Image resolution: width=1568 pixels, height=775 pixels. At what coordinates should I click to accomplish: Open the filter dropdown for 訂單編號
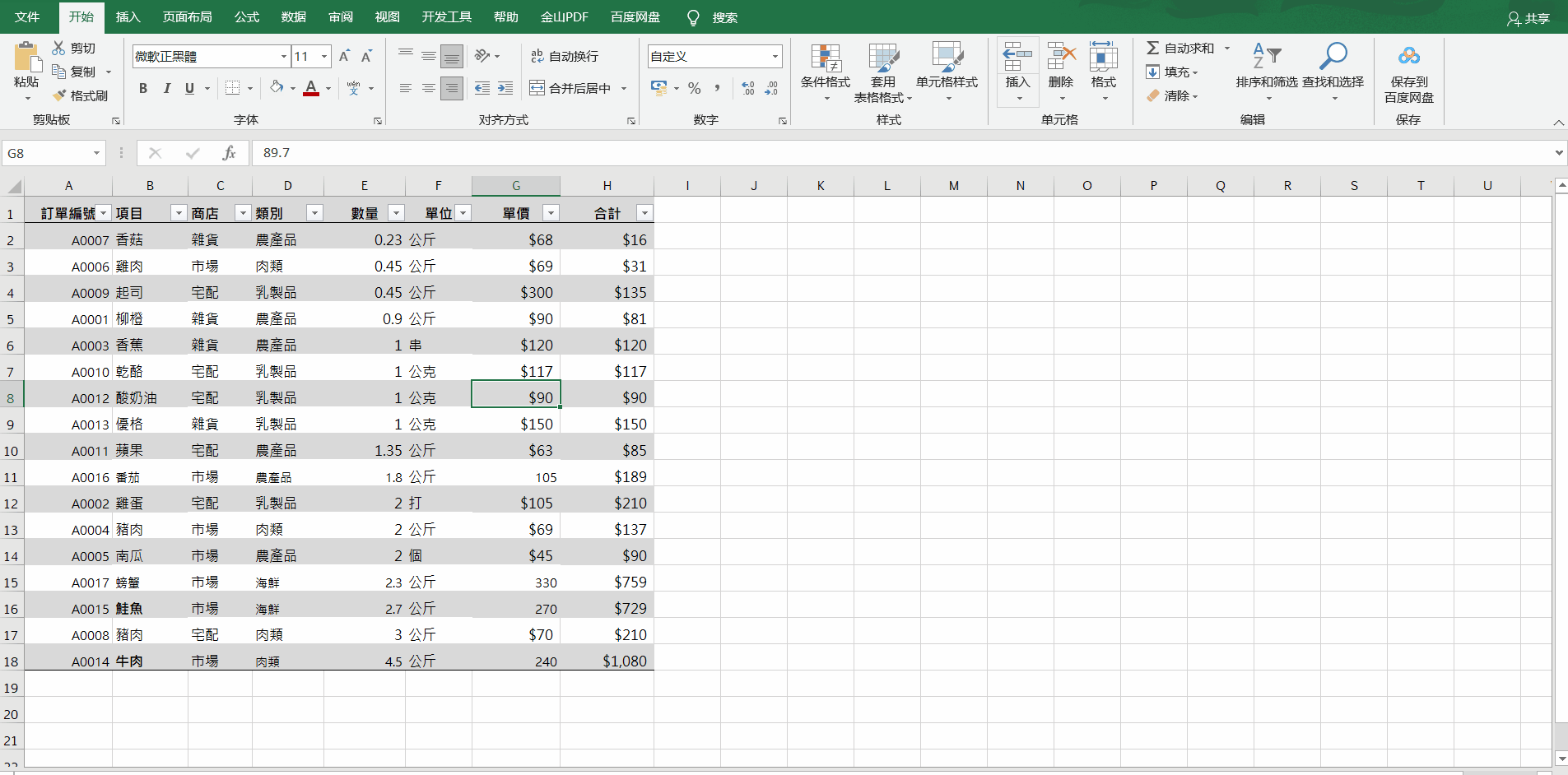(x=104, y=213)
